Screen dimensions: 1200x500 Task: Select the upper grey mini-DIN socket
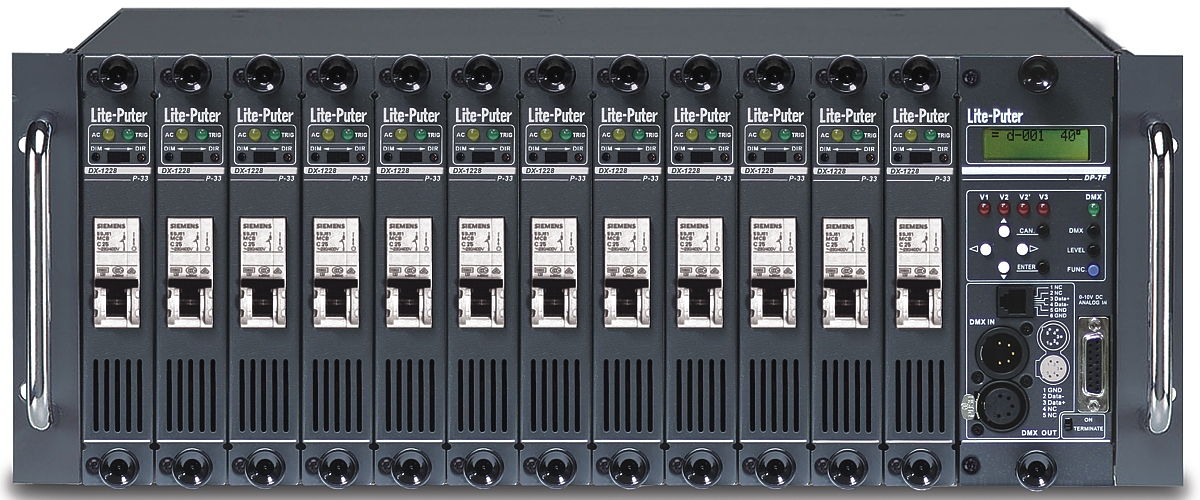(1051, 335)
